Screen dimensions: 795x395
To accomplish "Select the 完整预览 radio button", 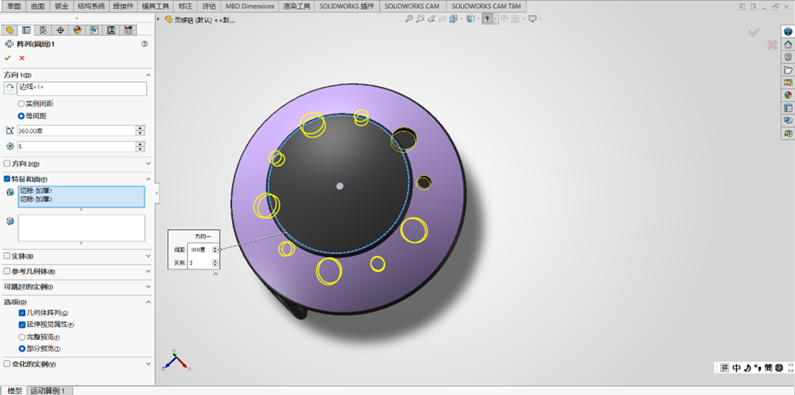I will pos(22,337).
